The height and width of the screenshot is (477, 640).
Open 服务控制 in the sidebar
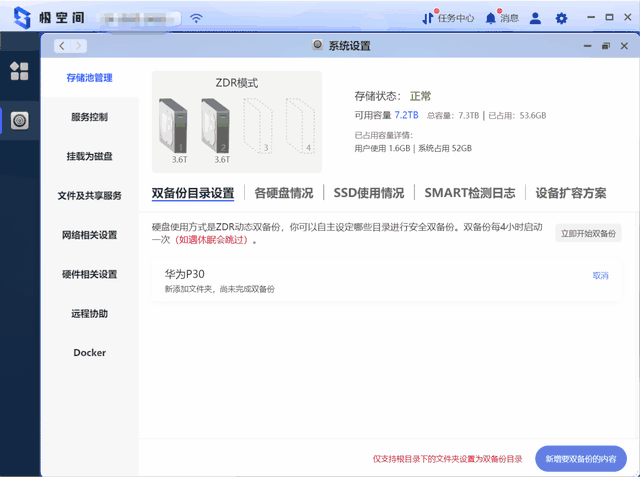coord(89,117)
